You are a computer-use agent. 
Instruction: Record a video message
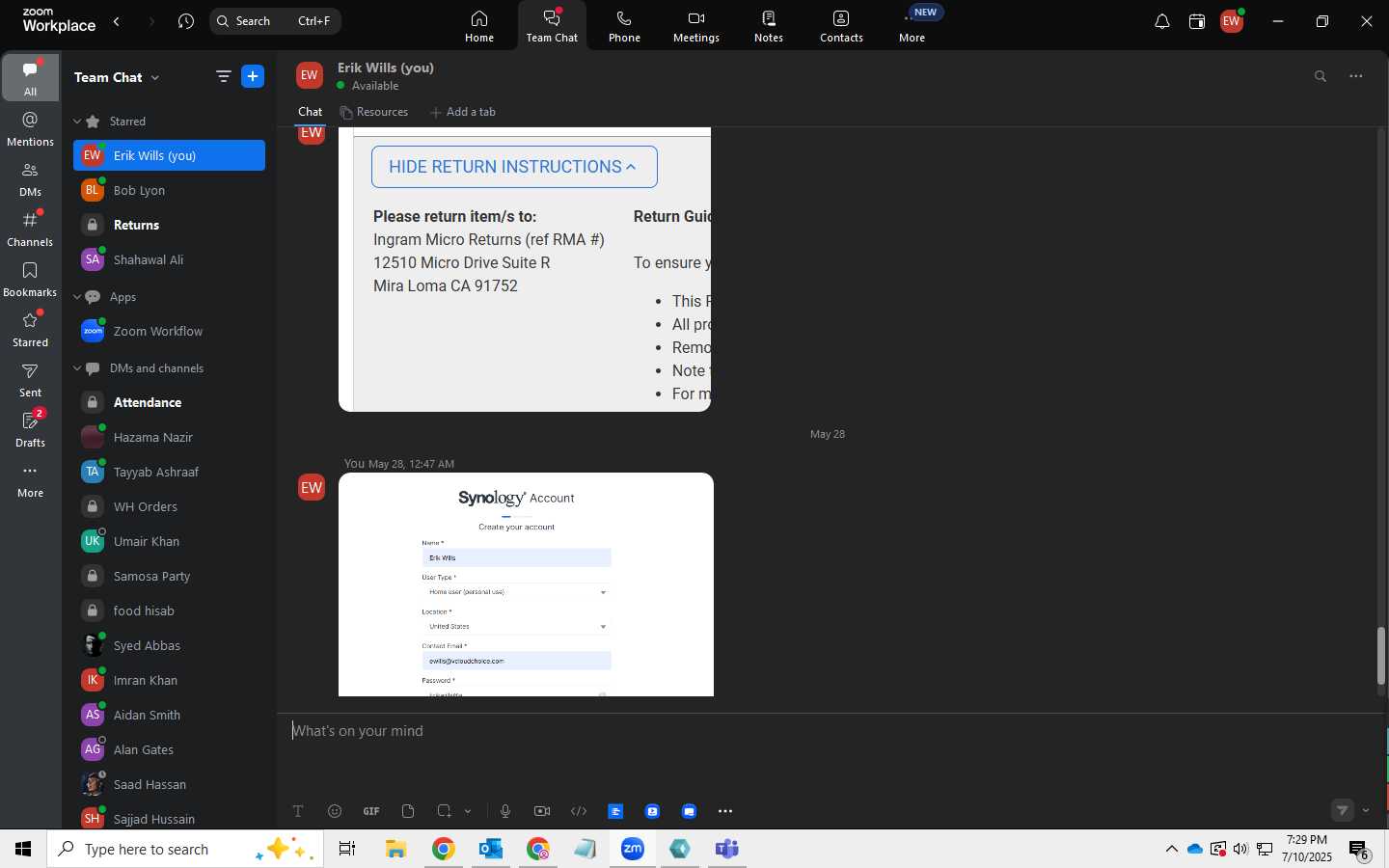[542, 811]
